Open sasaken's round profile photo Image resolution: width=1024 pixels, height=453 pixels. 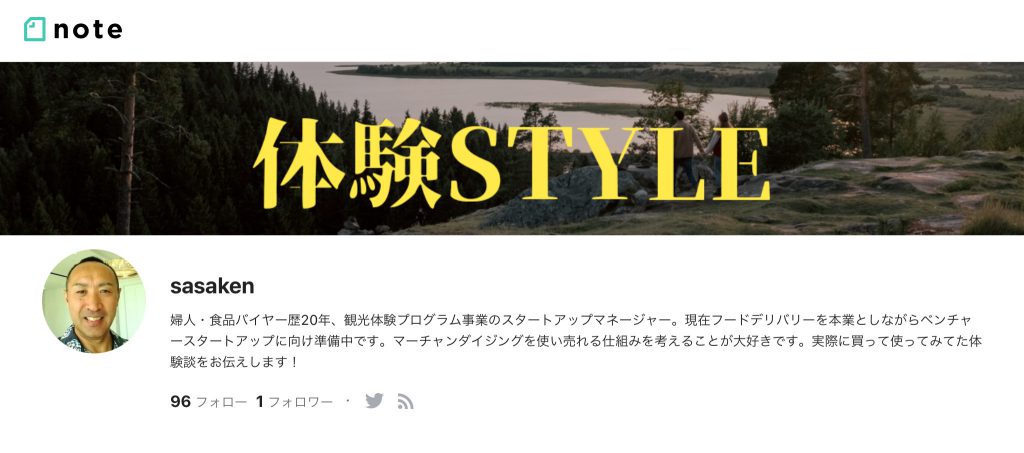point(94,301)
